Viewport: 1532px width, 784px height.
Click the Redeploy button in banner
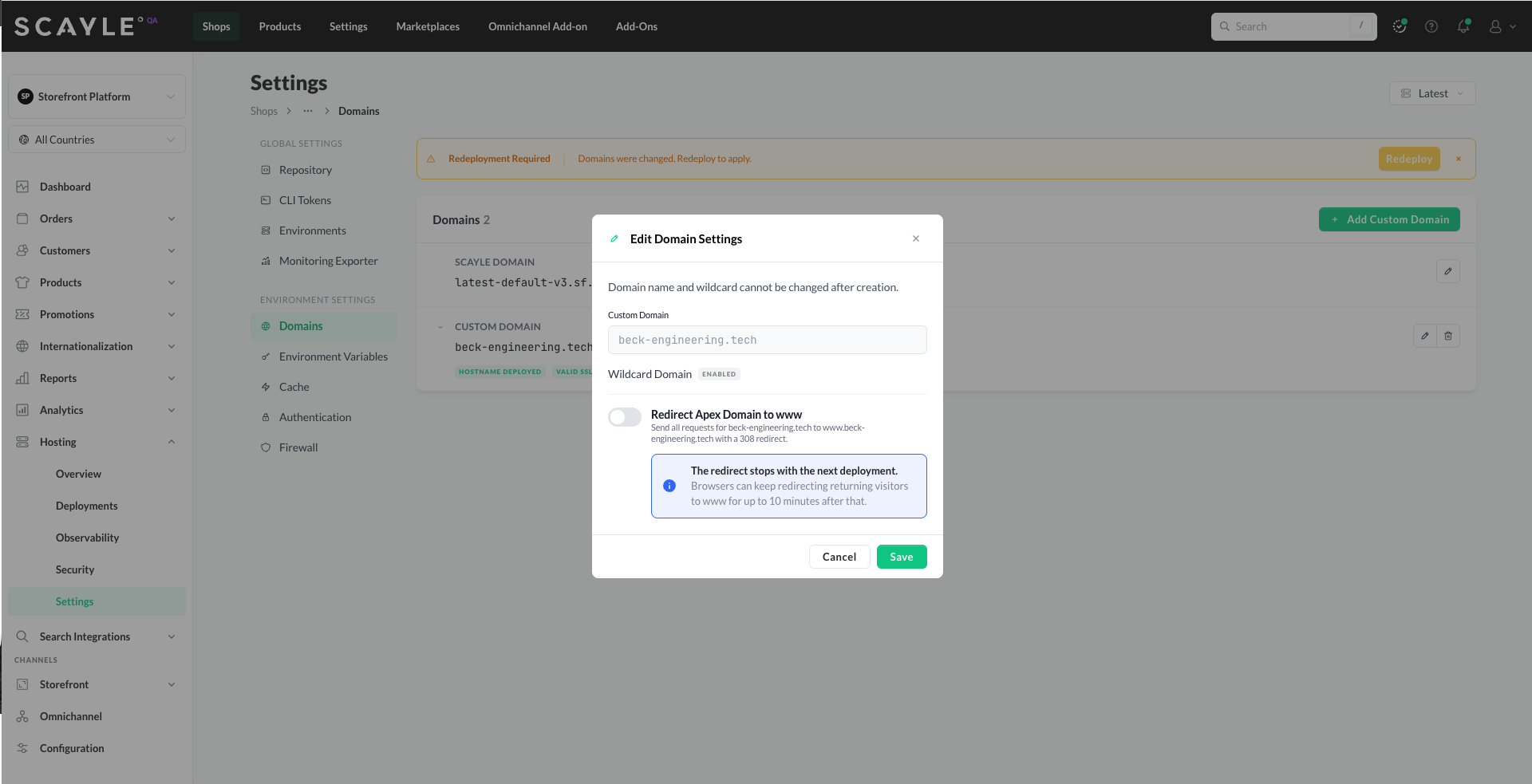click(1409, 159)
